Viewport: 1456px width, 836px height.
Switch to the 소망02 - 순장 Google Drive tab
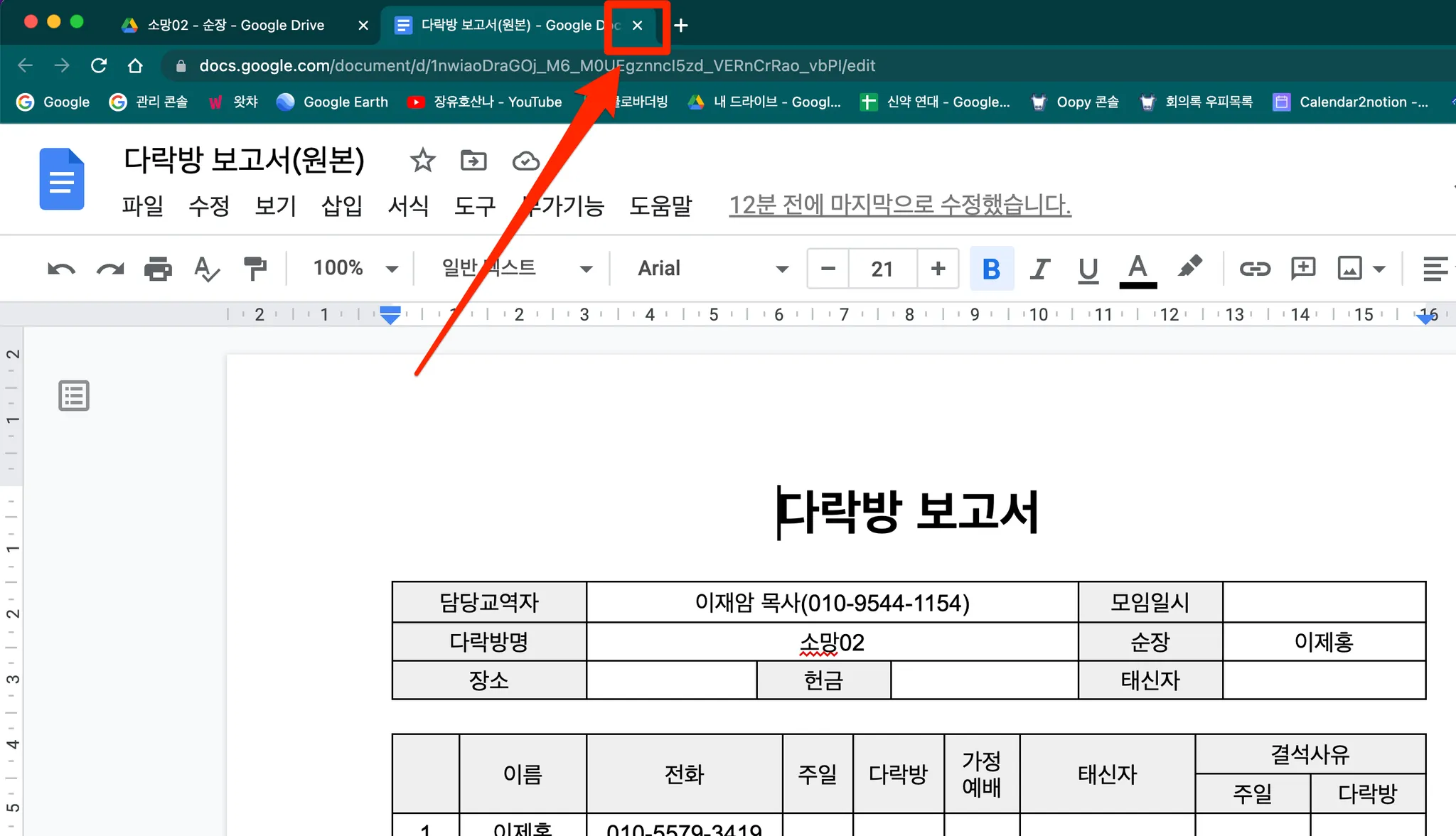click(235, 26)
